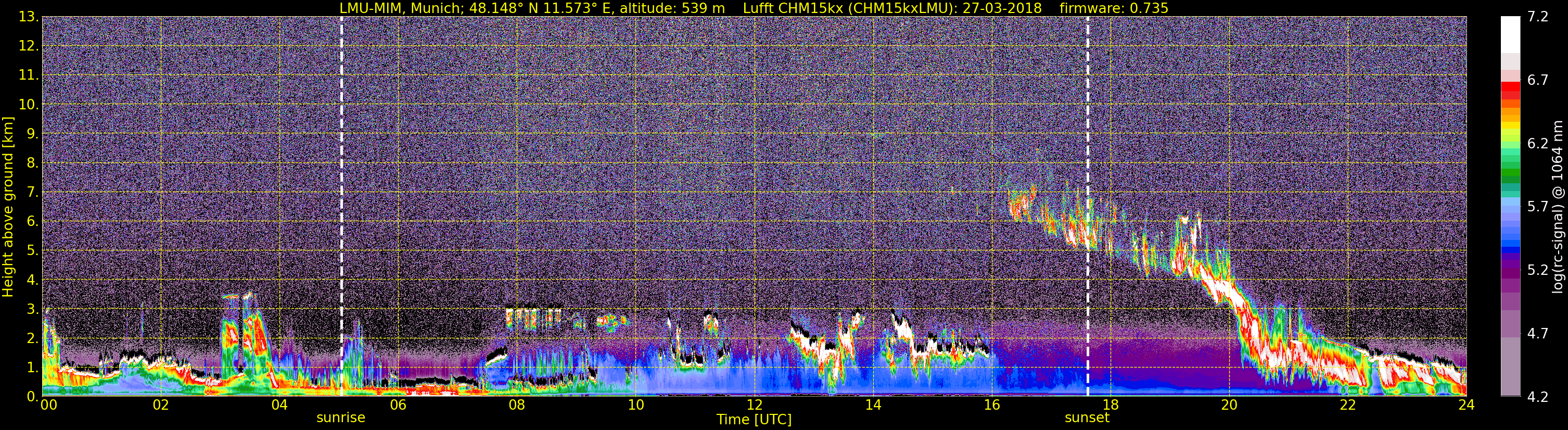Viewport: 1568px width, 430px height.
Task: Click the height axis tick label 3.
Action: point(33,309)
